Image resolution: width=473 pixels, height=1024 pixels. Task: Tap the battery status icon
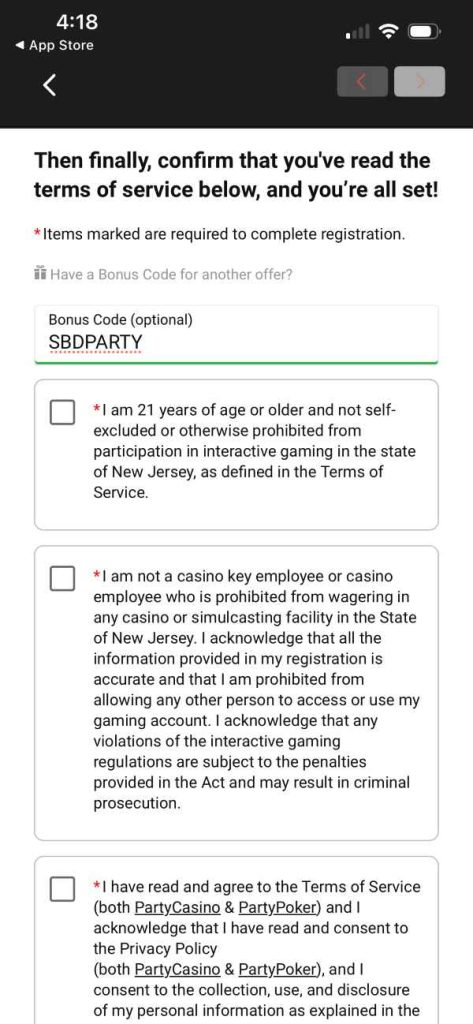[425, 31]
